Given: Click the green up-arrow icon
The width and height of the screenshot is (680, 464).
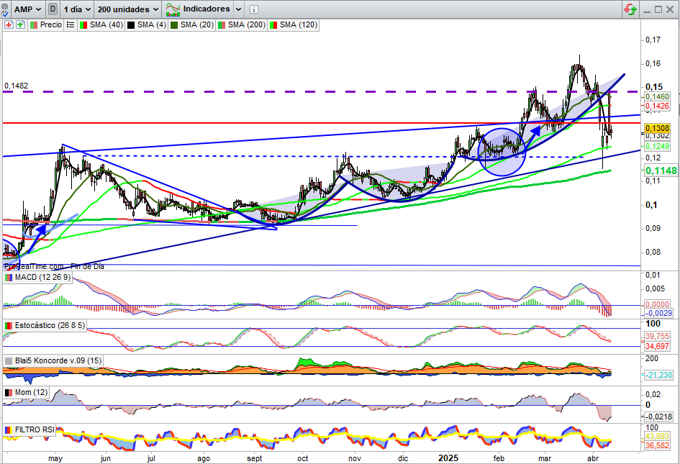Looking at the screenshot, I should (20, 25).
